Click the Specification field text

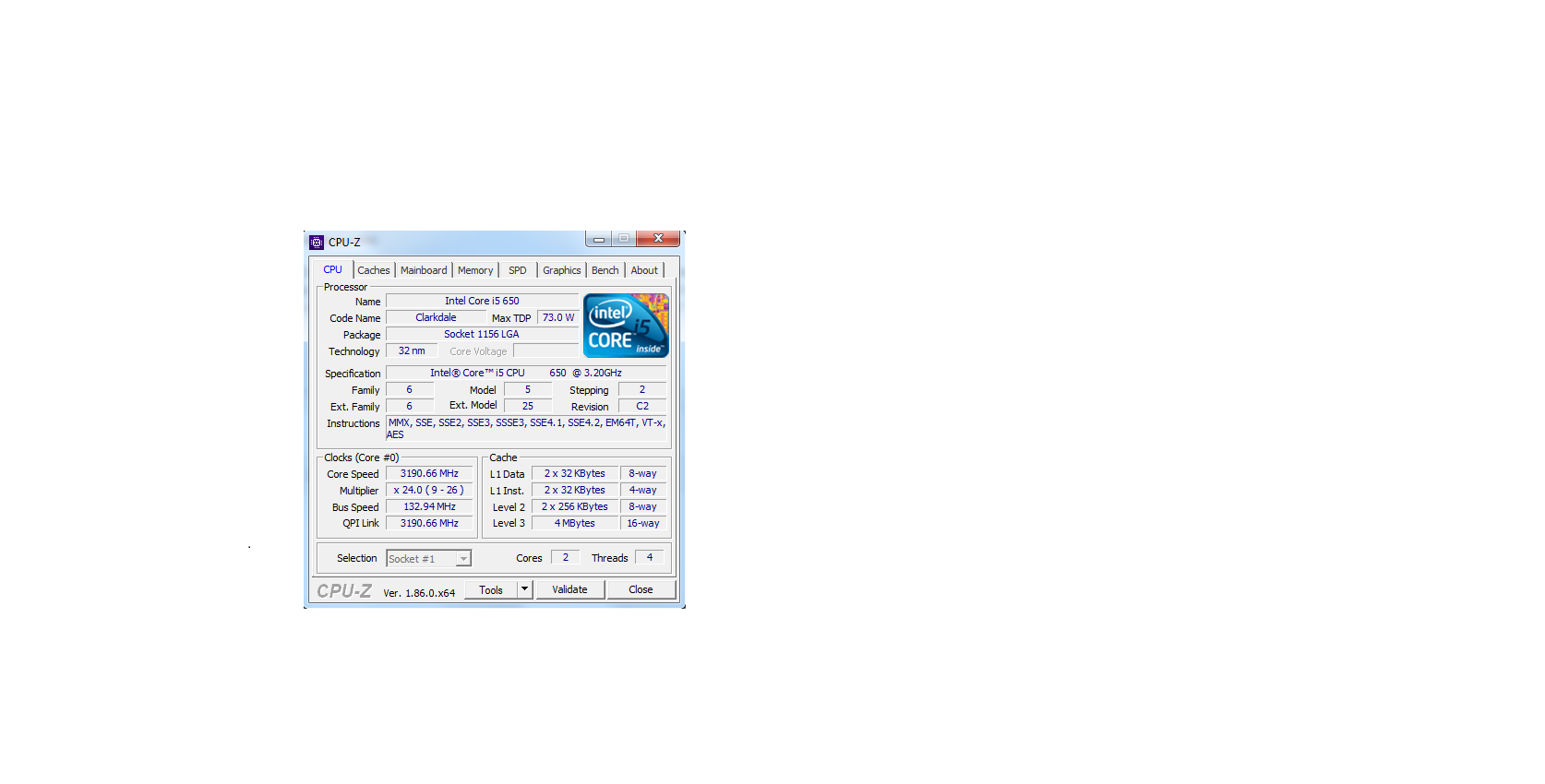tap(526, 373)
